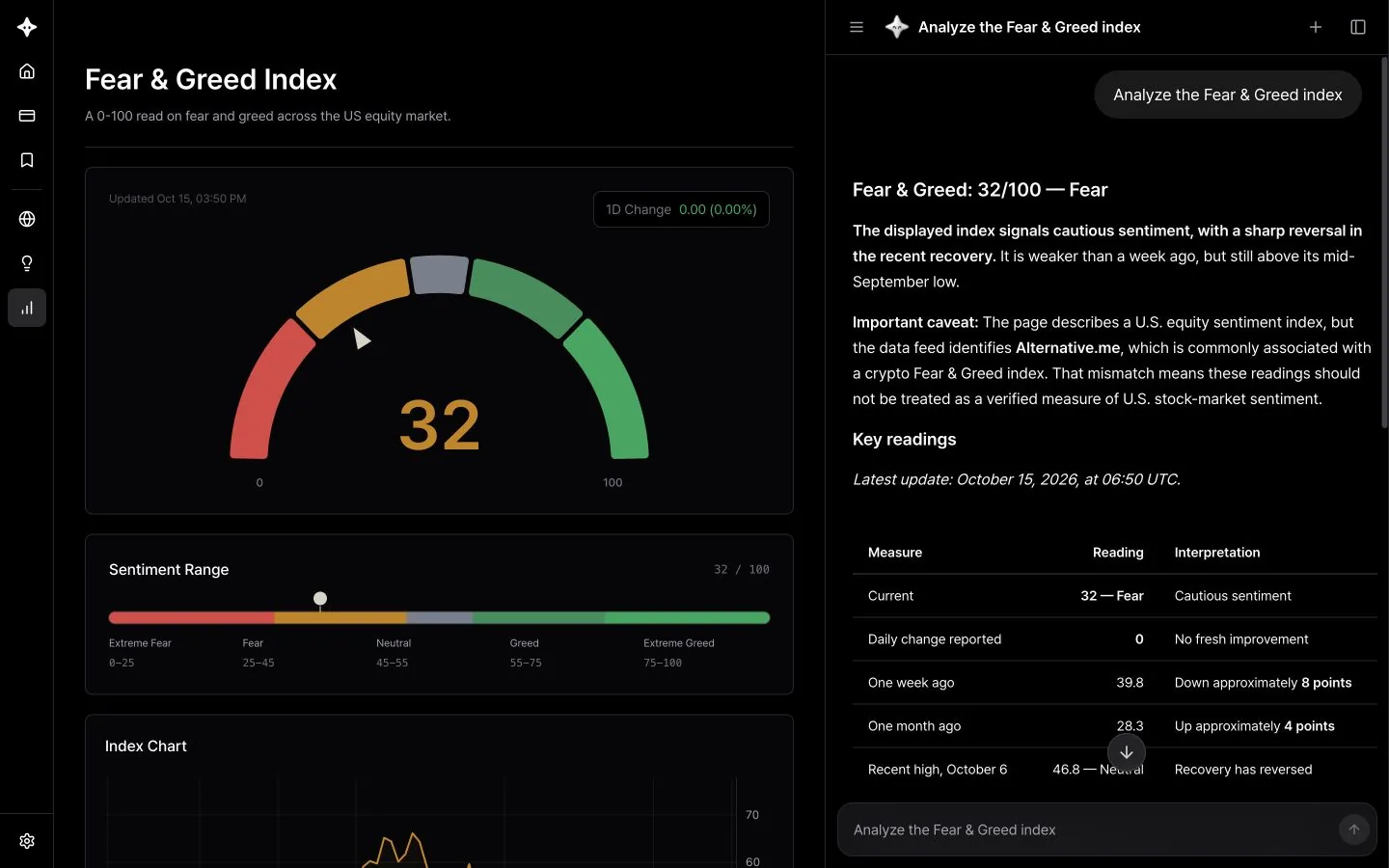The height and width of the screenshot is (868, 1389).
Task: Send message with the up-arrow button
Action: point(1354,829)
